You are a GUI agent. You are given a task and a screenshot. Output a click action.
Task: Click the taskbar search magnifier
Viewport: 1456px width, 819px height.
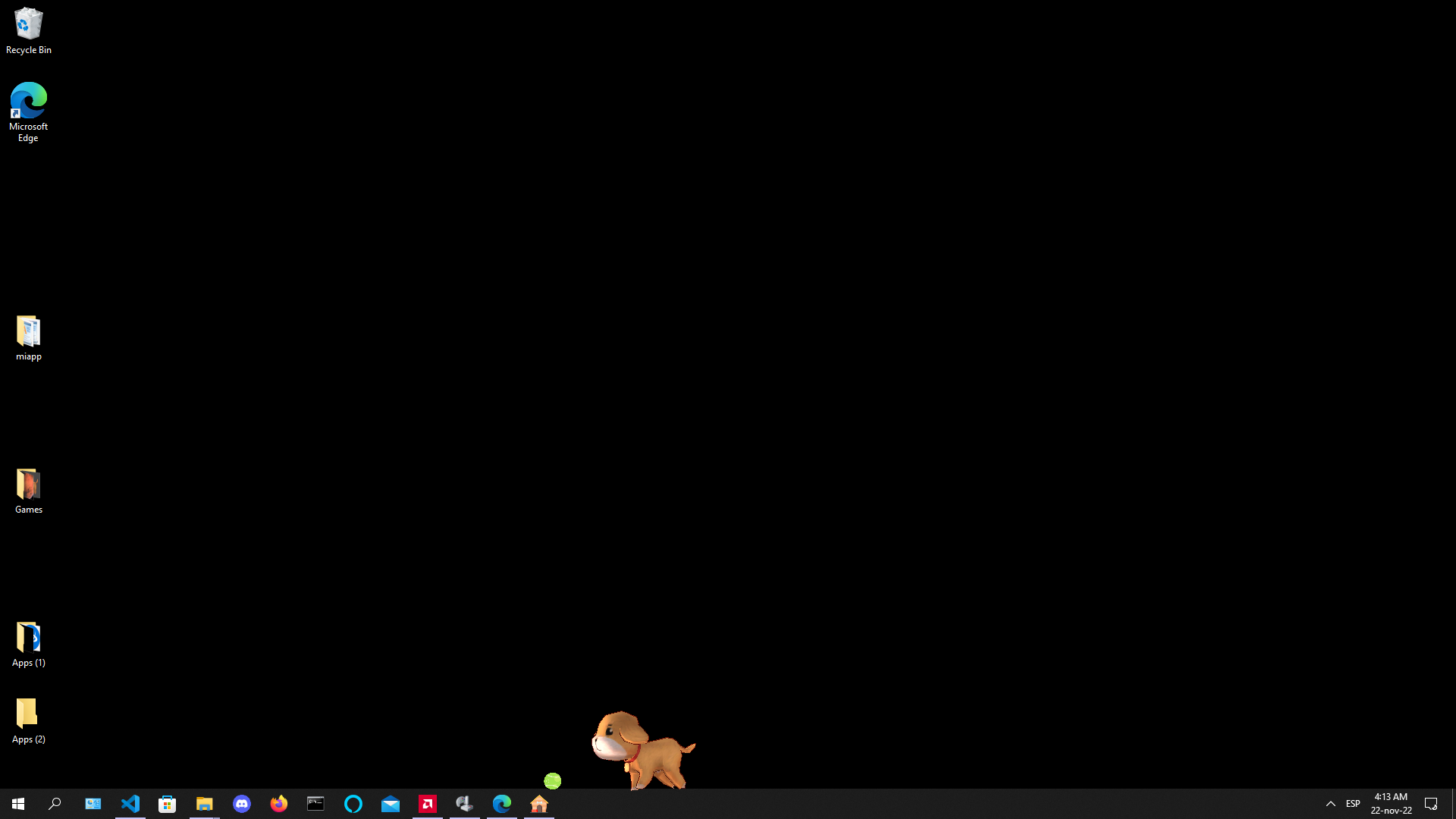[x=55, y=804]
